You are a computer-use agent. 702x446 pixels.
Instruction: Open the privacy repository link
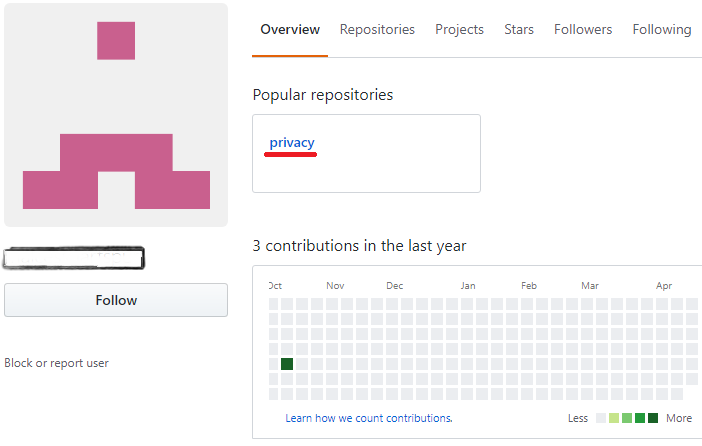(x=292, y=143)
